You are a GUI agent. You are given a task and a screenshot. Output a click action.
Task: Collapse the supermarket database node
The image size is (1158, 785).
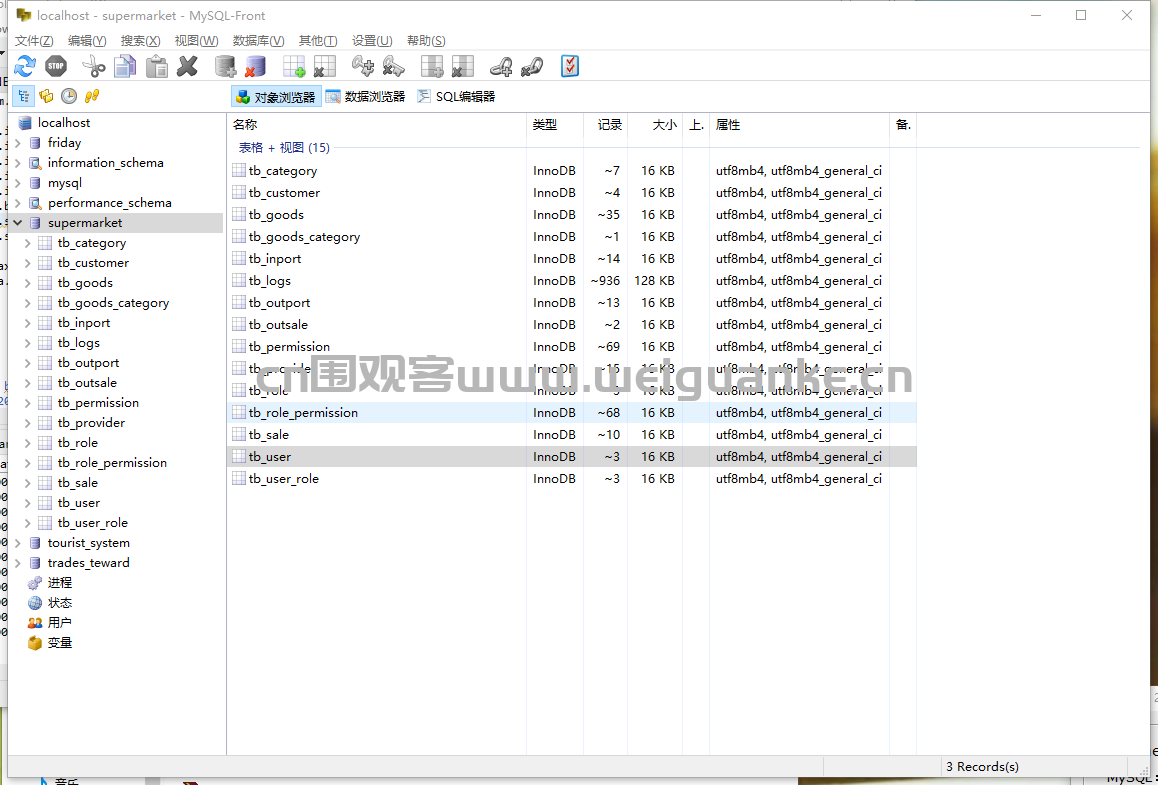18,222
